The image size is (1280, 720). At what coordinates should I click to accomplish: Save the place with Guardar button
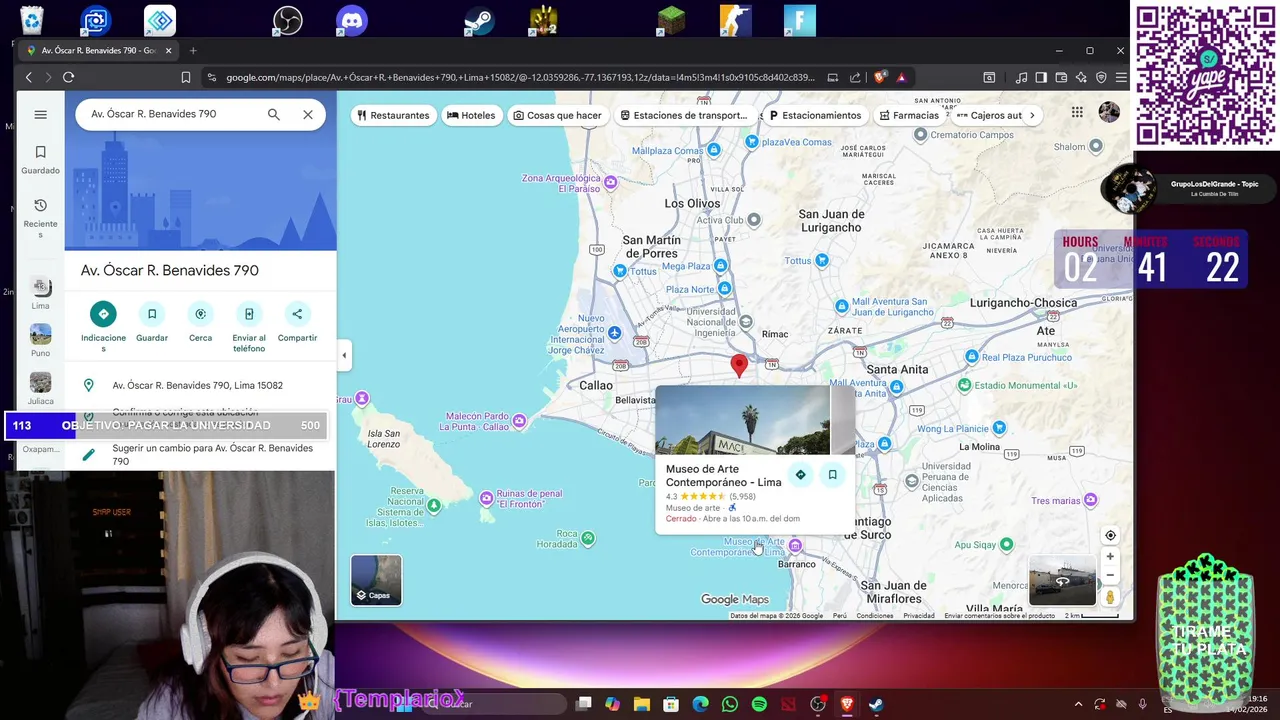(152, 323)
